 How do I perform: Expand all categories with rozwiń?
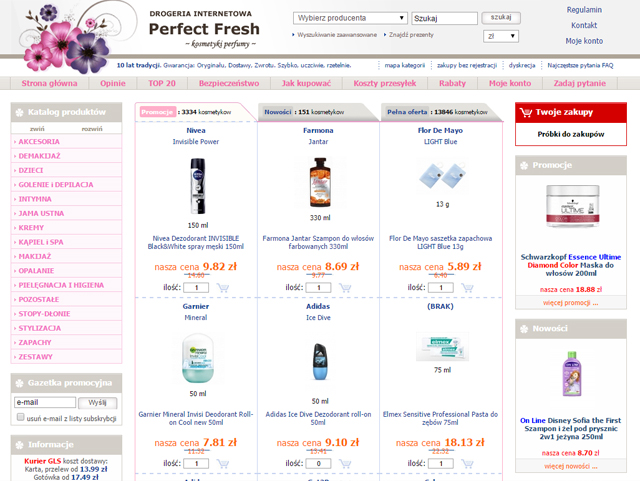[92, 129]
